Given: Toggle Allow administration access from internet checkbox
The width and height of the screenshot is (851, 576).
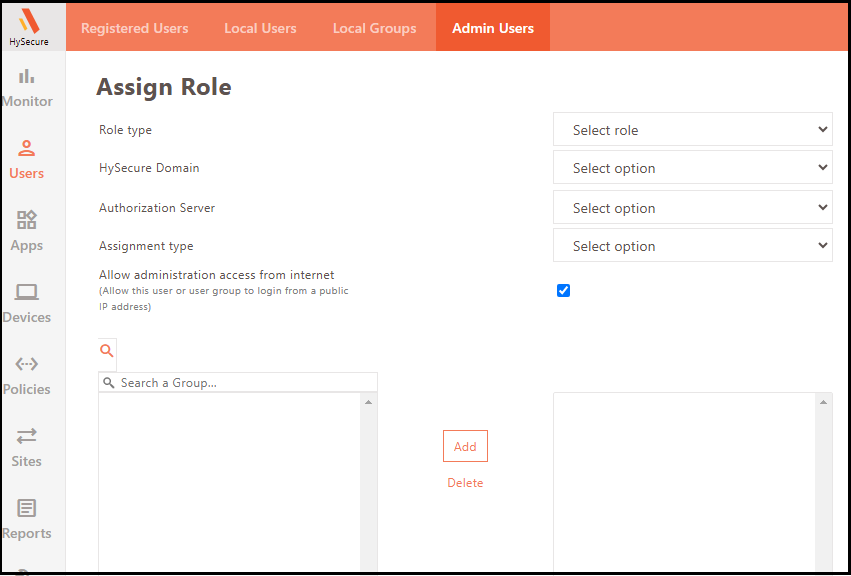Looking at the screenshot, I should tap(563, 290).
